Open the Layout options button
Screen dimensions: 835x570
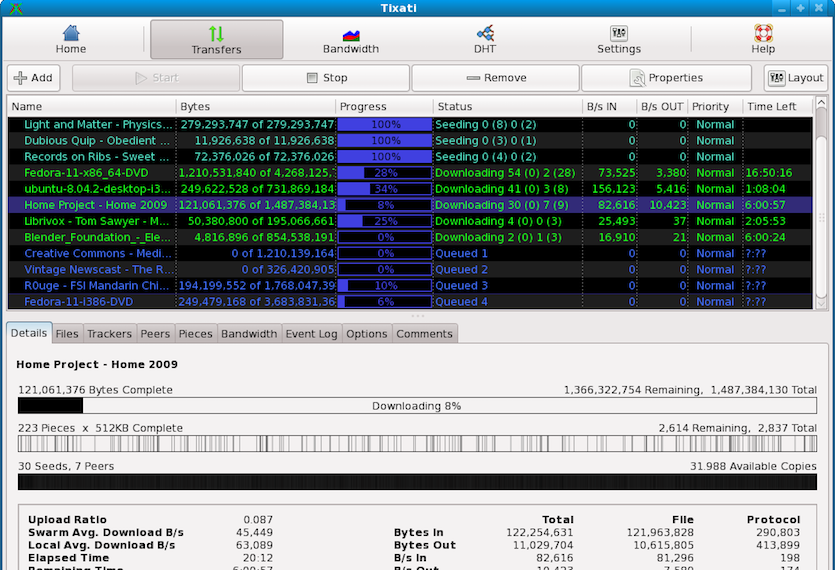796,78
